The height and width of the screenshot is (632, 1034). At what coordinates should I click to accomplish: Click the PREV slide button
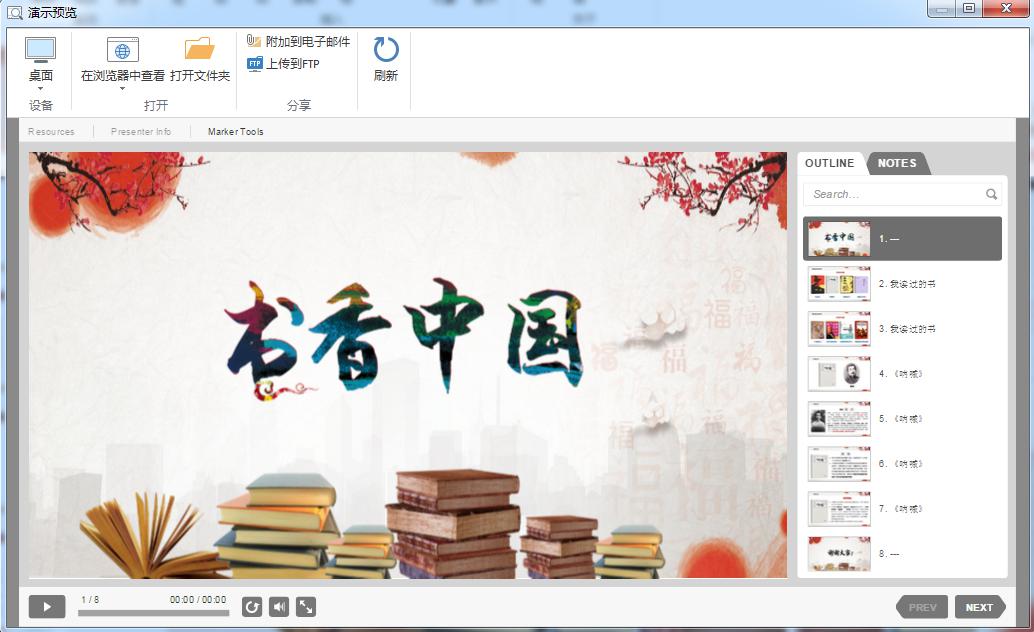(x=922, y=607)
